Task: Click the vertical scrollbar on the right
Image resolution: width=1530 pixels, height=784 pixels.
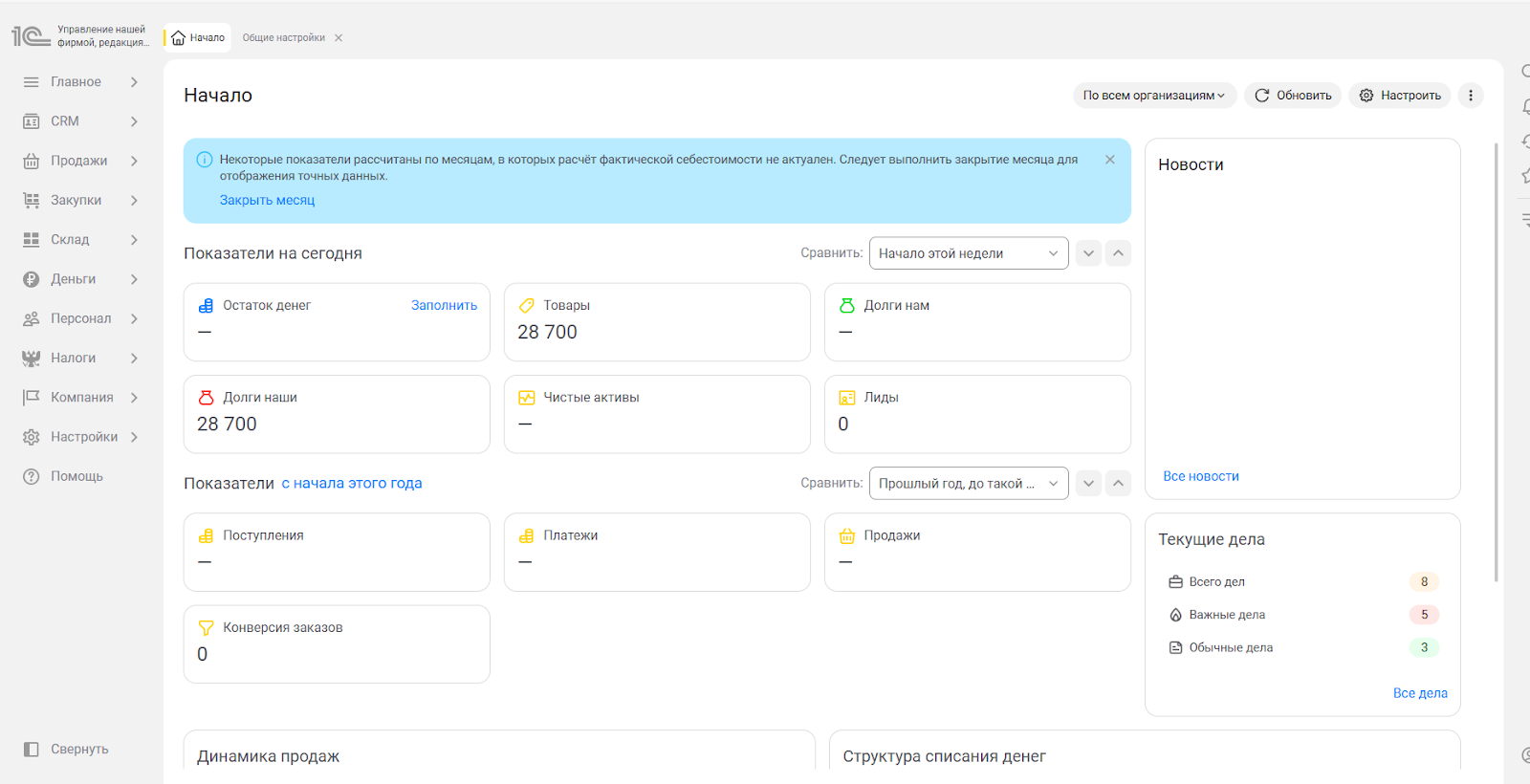Action: [1496, 363]
